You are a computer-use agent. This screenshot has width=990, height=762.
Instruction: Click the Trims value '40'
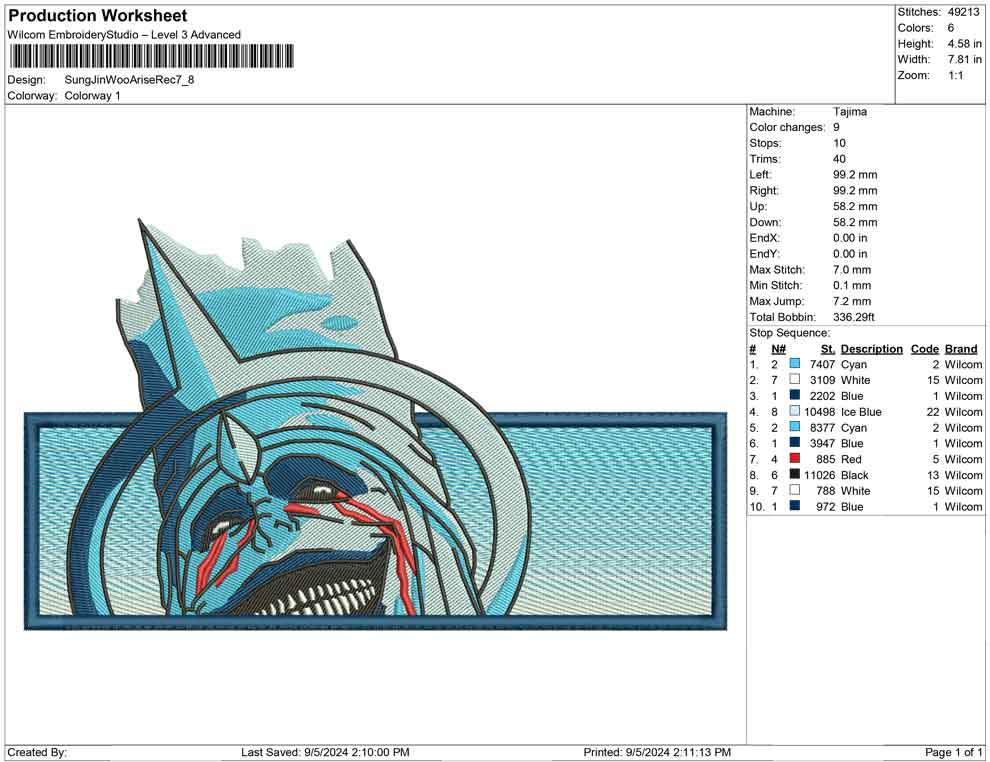pos(839,159)
